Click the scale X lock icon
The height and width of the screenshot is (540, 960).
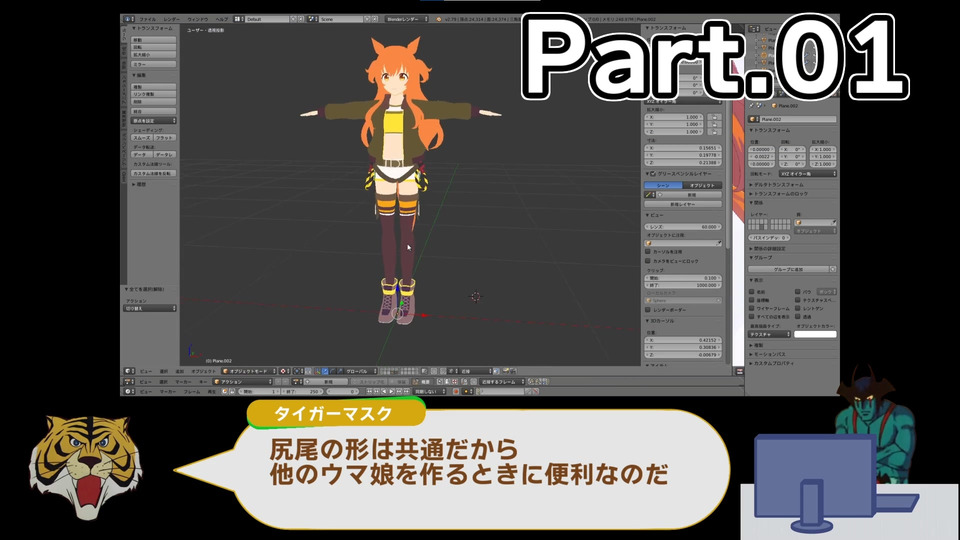[x=714, y=117]
